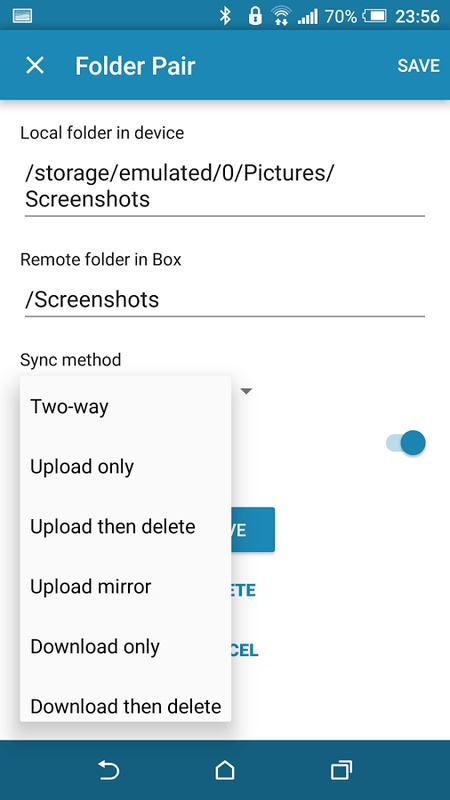450x800 pixels.
Task: Select Two-way sync method
Action: (126, 407)
